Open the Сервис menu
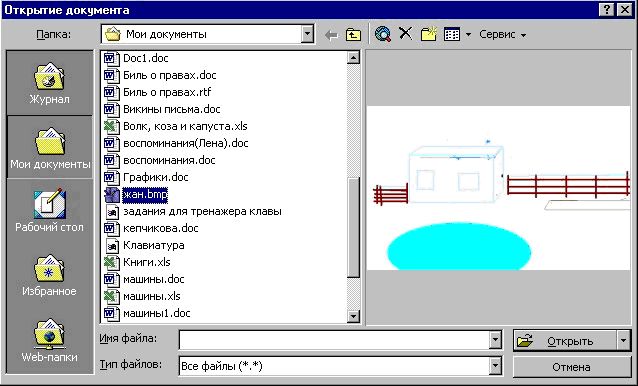The width and height of the screenshot is (638, 386). 502,35
